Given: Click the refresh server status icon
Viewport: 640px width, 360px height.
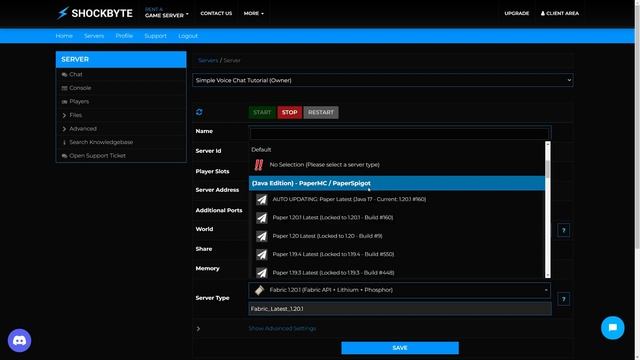Looking at the screenshot, I should point(199,112).
